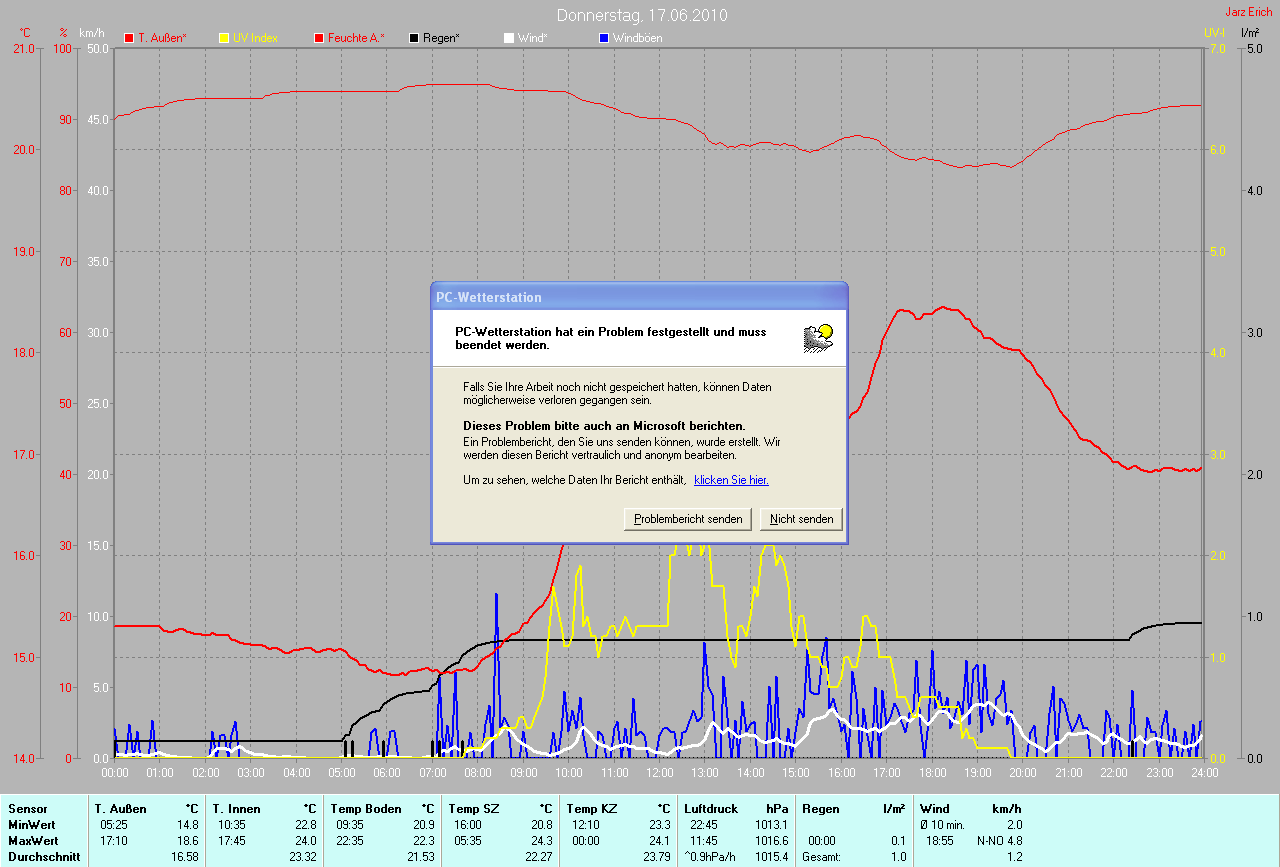Open the 'klicken Sie hier' link
The image size is (1280, 867).
731,480
